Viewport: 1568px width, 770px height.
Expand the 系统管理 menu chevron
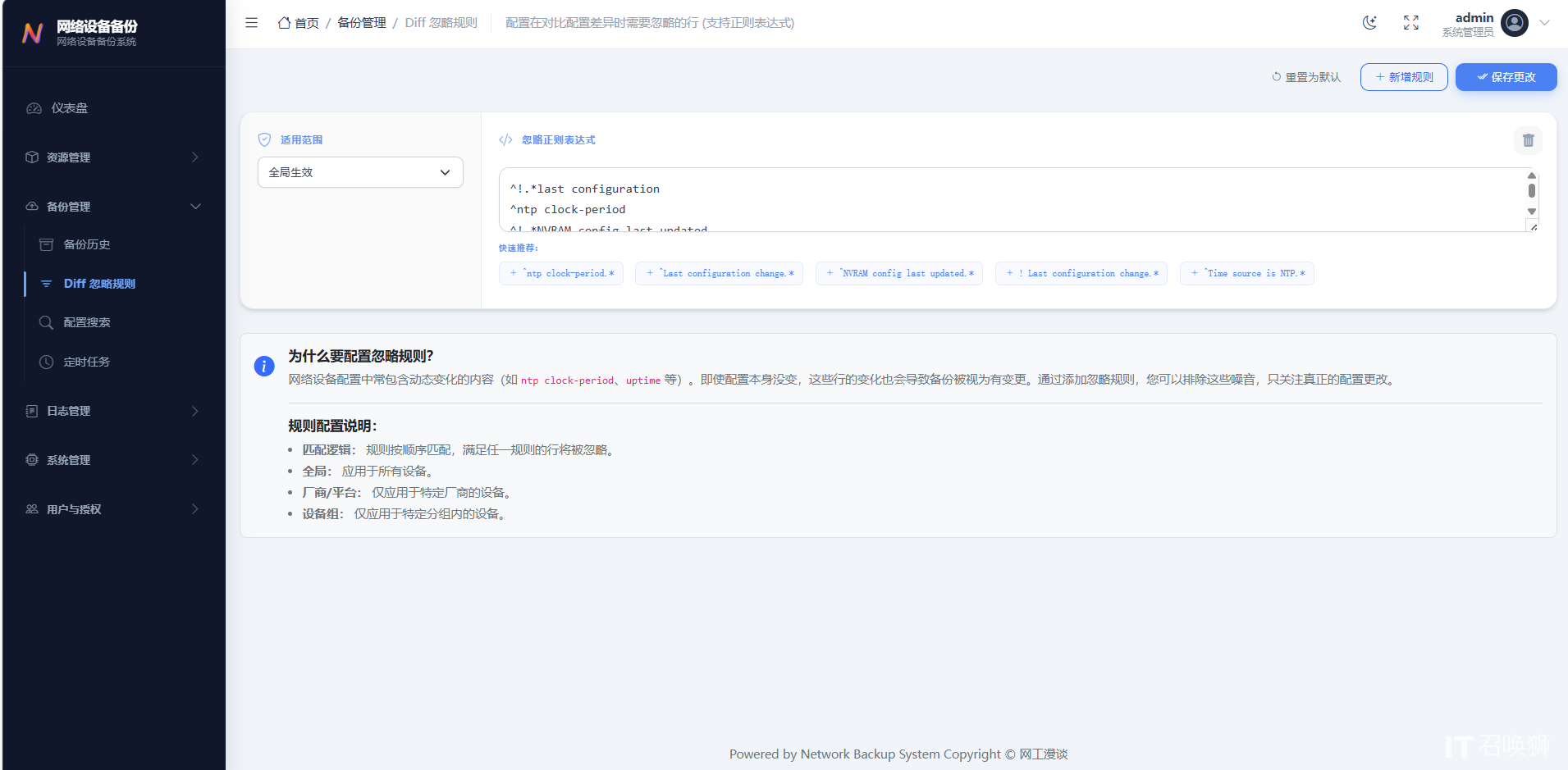click(195, 460)
